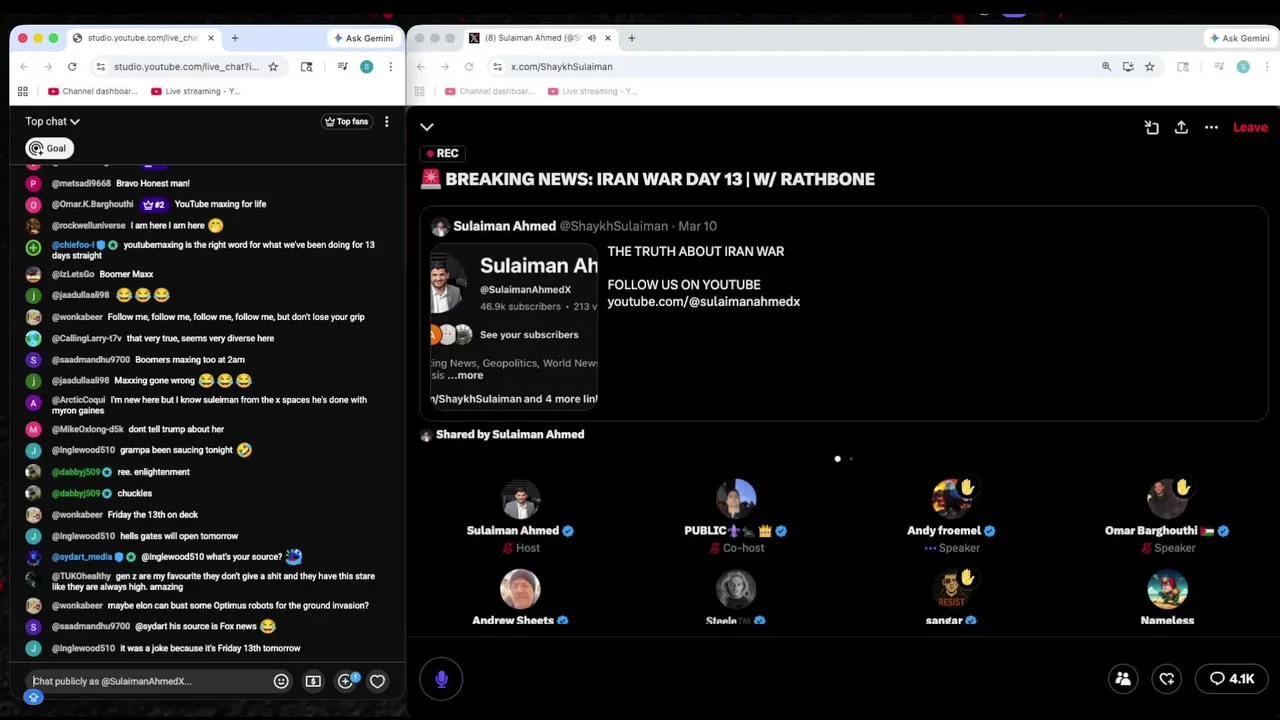The width and height of the screenshot is (1280, 720).
Task: Toggle the purple microphone in X Space
Action: (x=441, y=679)
